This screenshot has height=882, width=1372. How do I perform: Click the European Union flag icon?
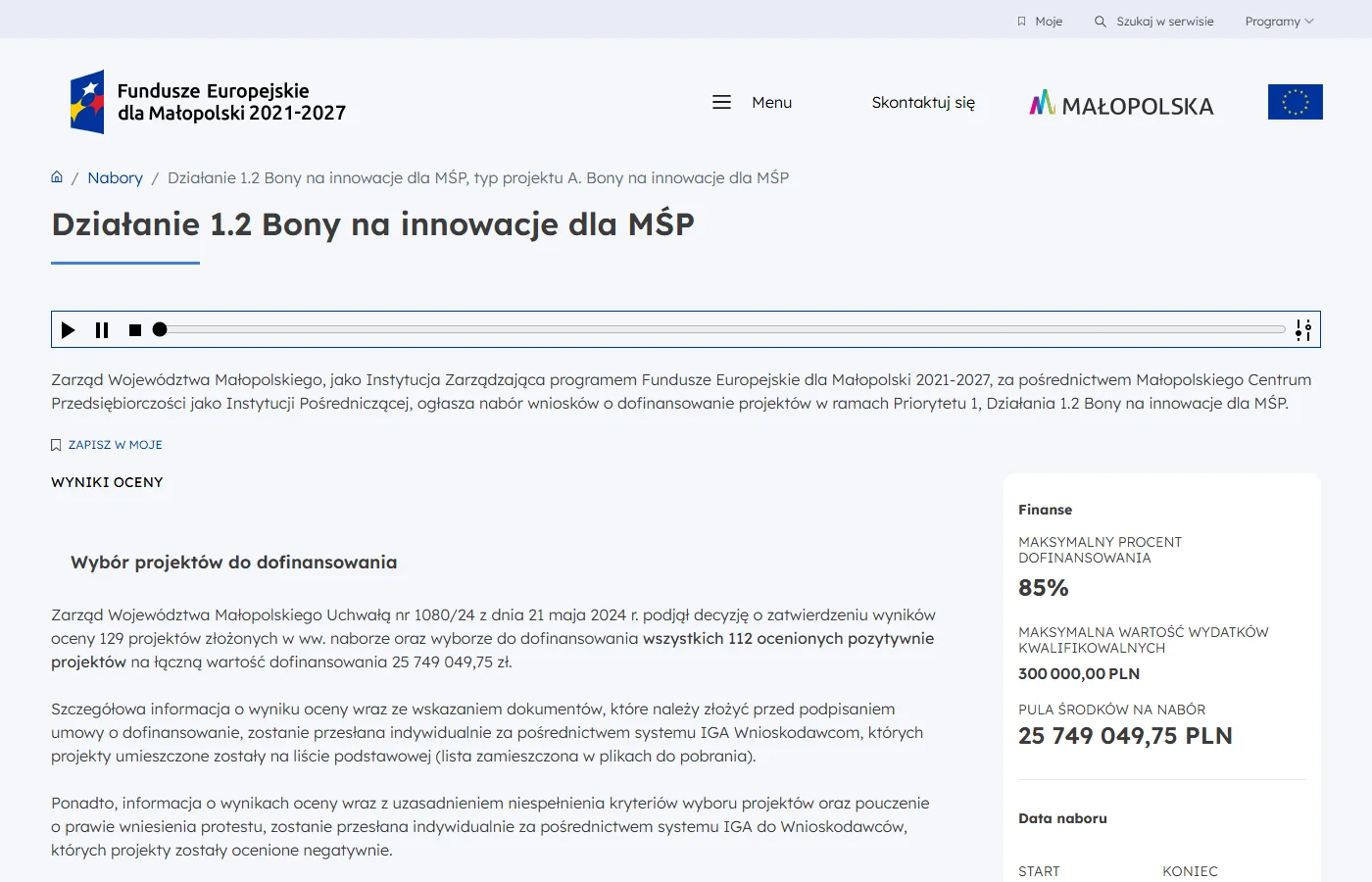(1295, 102)
